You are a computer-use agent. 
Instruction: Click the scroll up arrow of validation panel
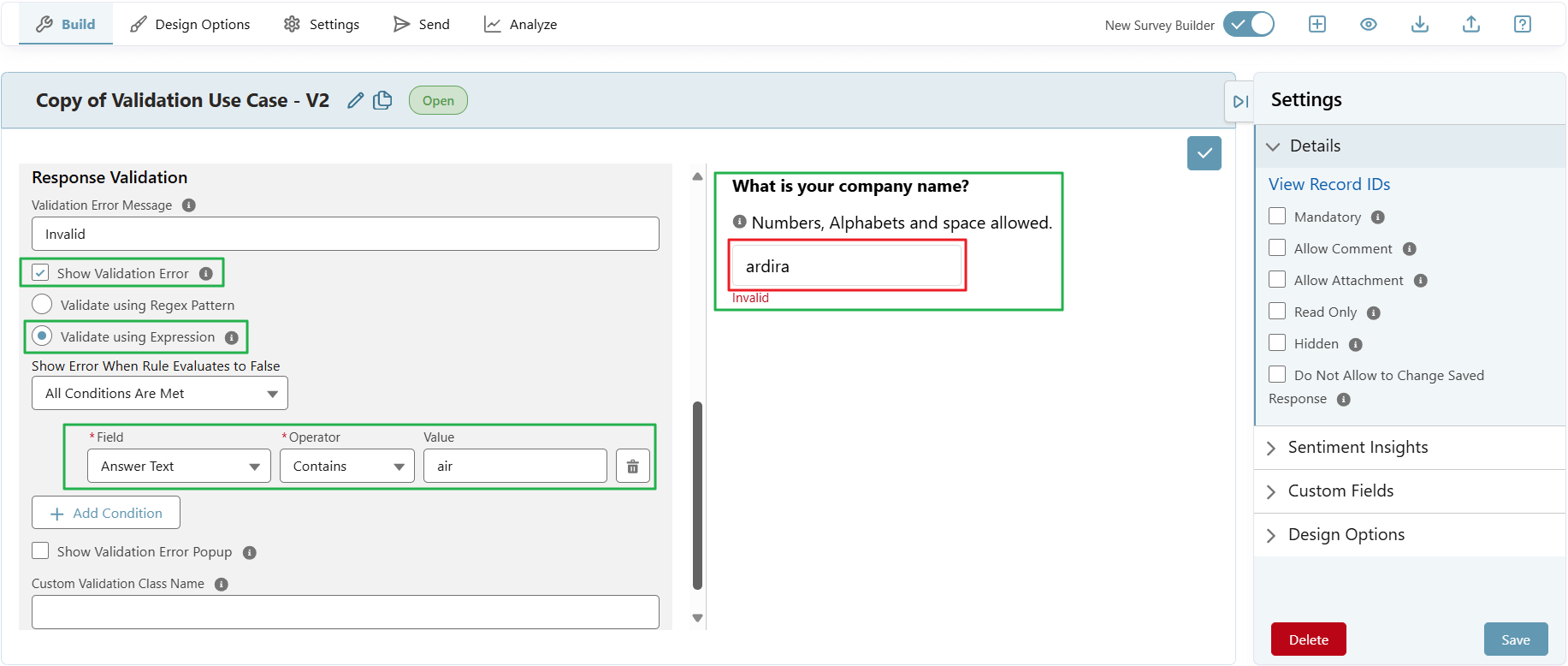697,176
